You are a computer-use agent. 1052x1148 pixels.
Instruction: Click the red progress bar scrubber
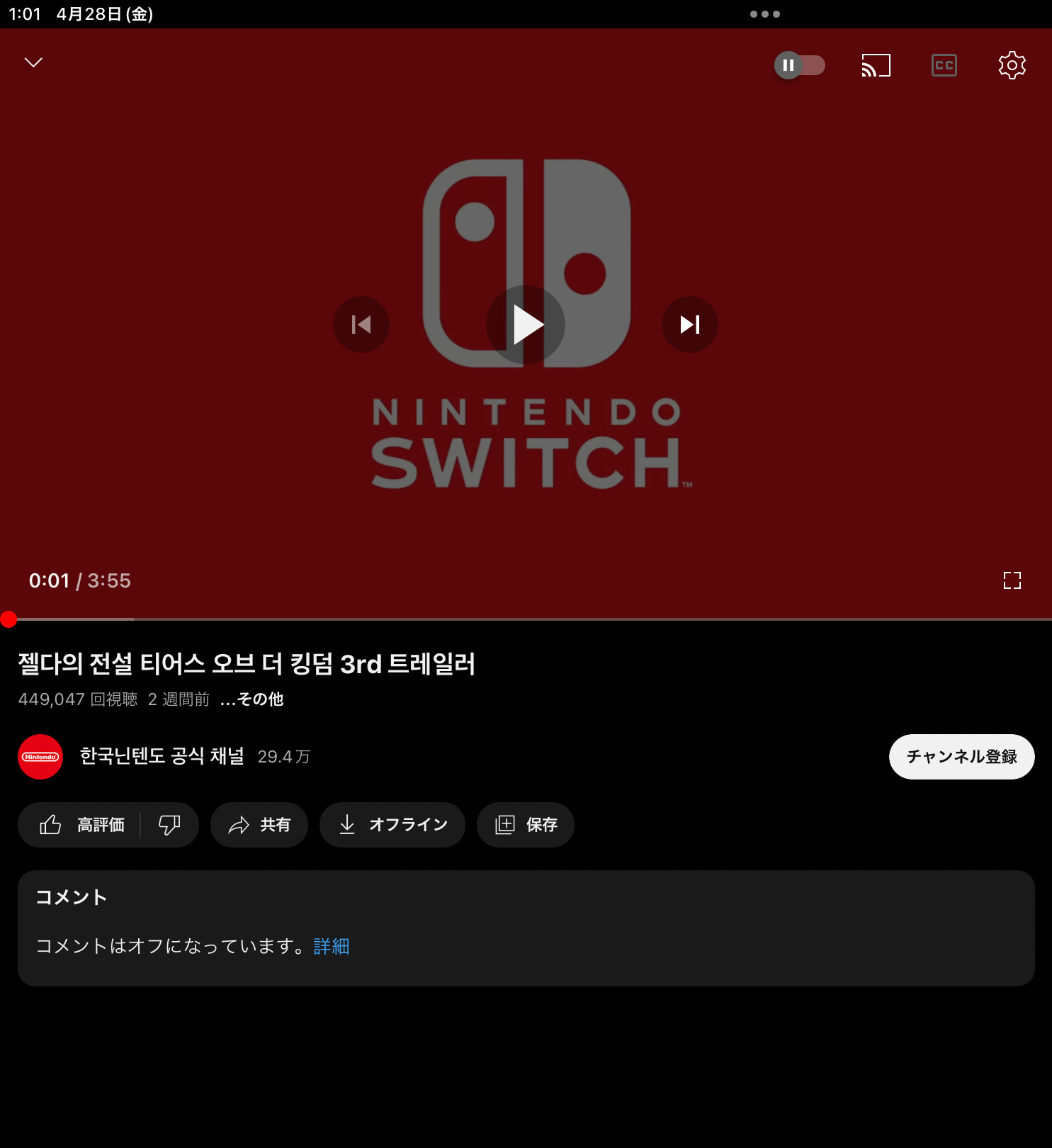[x=9, y=619]
